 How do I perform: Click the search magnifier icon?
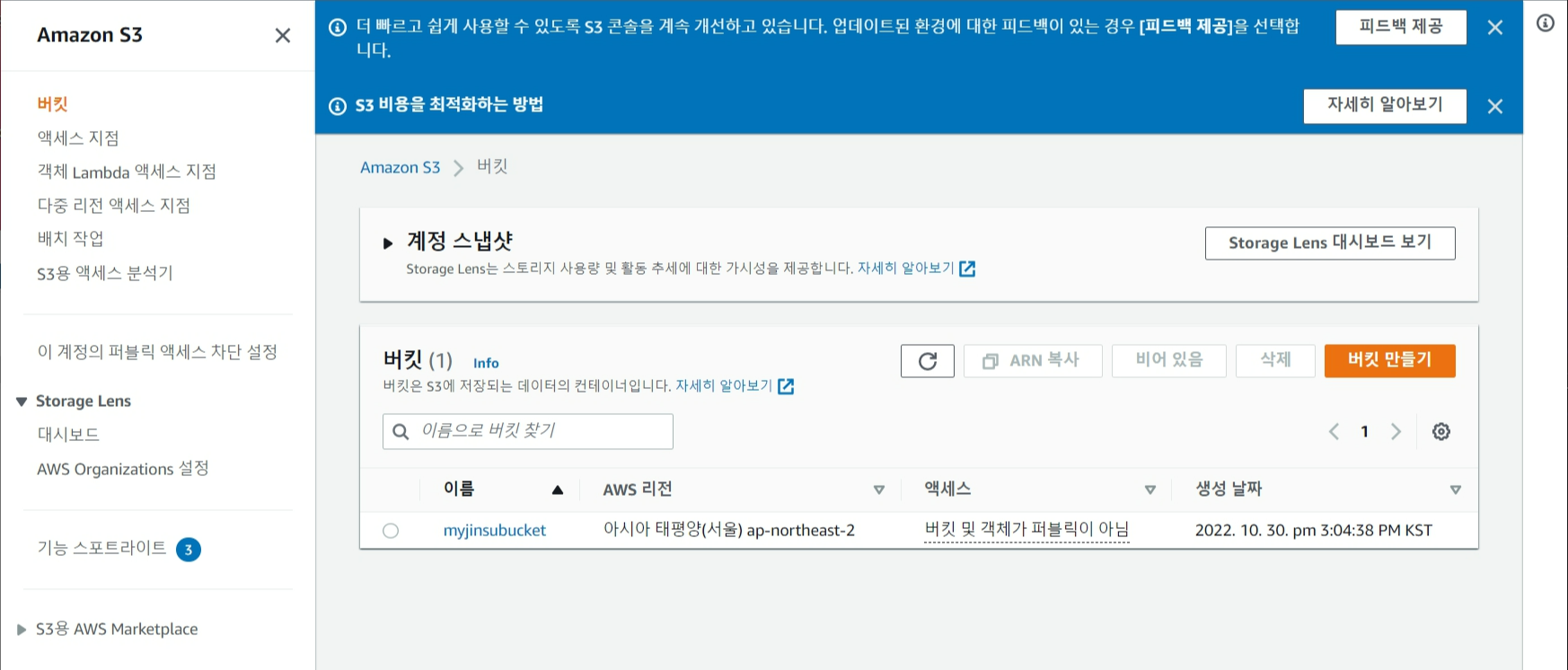pyautogui.click(x=401, y=432)
